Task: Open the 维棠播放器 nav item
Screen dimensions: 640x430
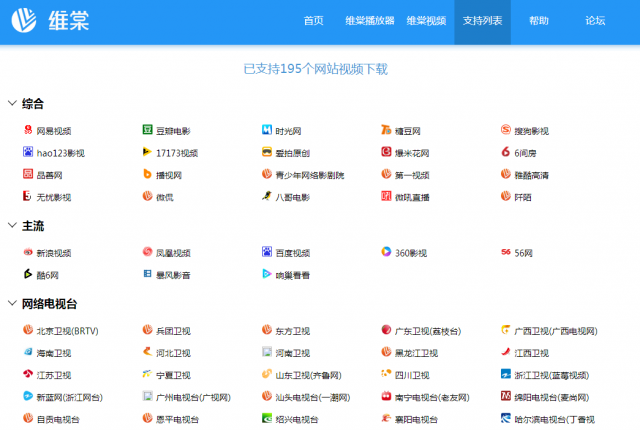Action: point(370,21)
